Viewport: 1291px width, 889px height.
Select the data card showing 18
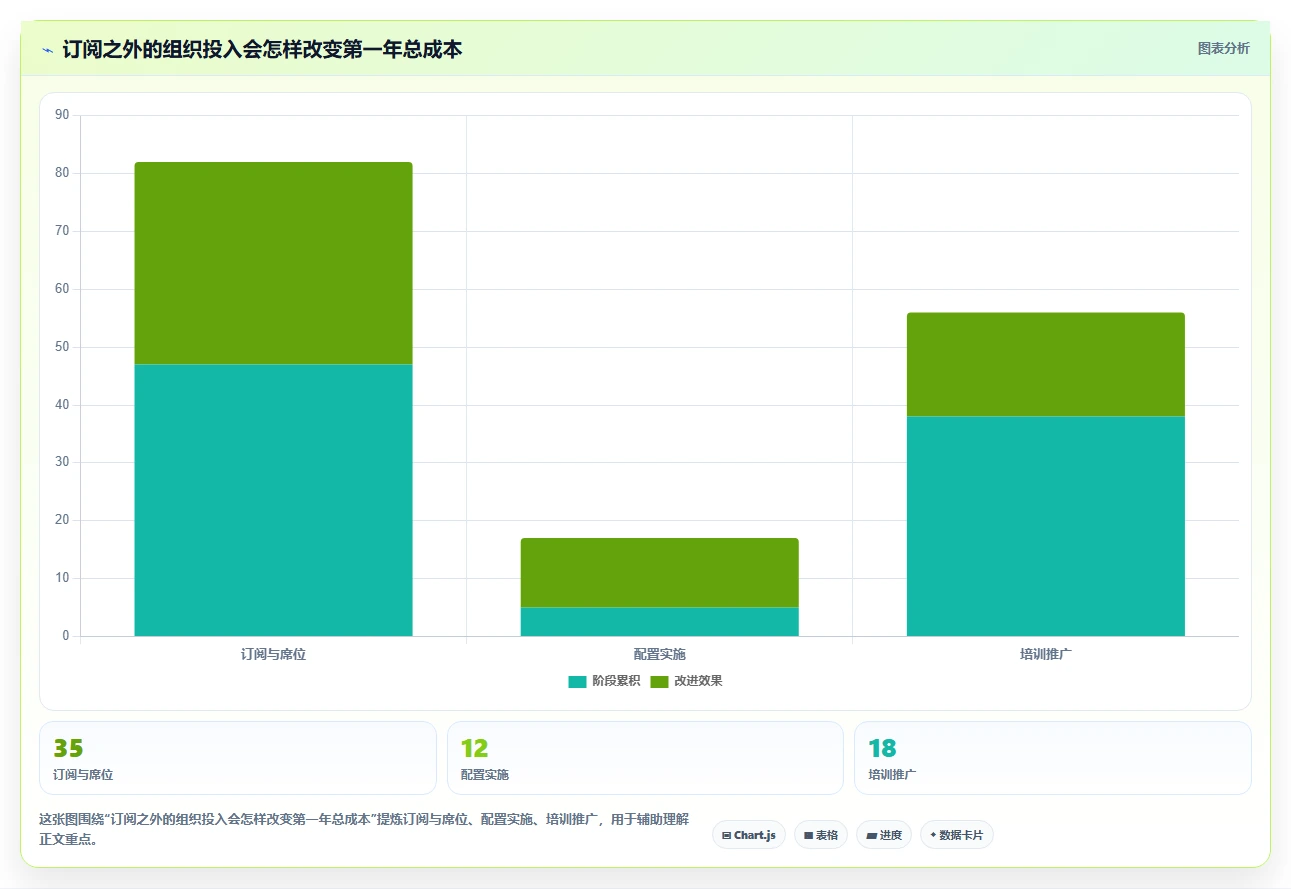[x=1053, y=758]
